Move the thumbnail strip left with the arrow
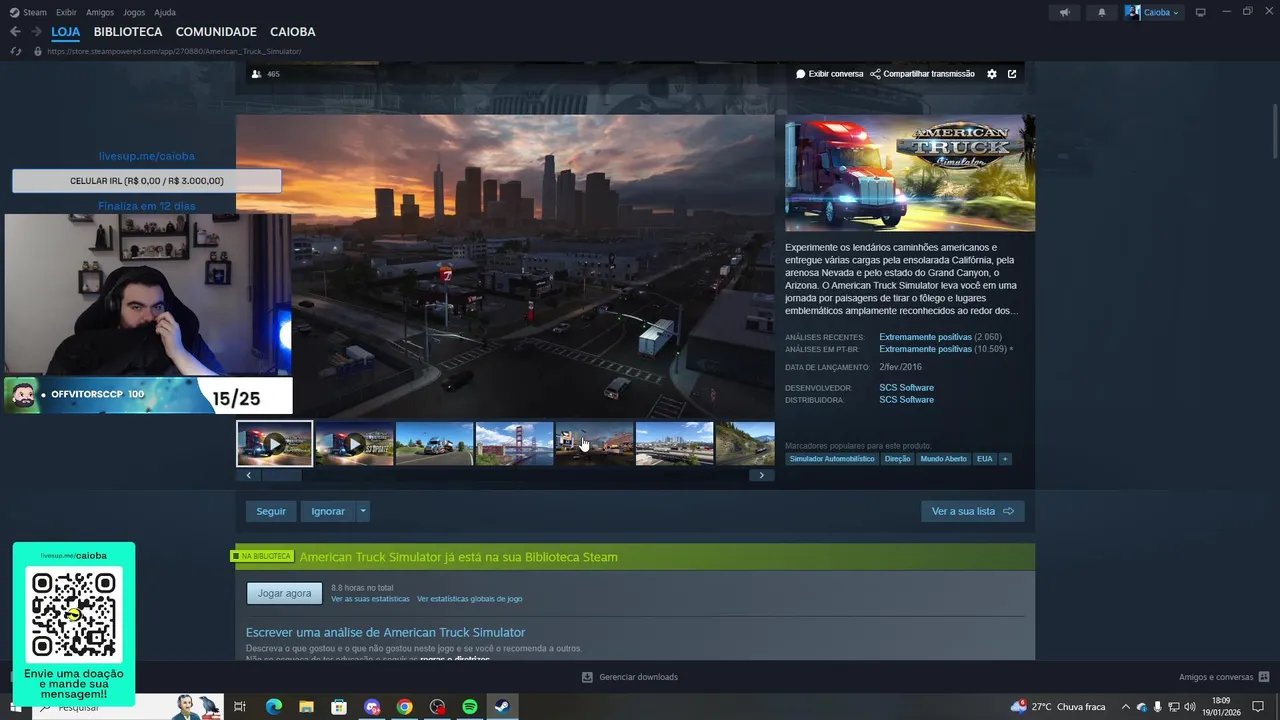The height and width of the screenshot is (720, 1280). click(x=249, y=475)
